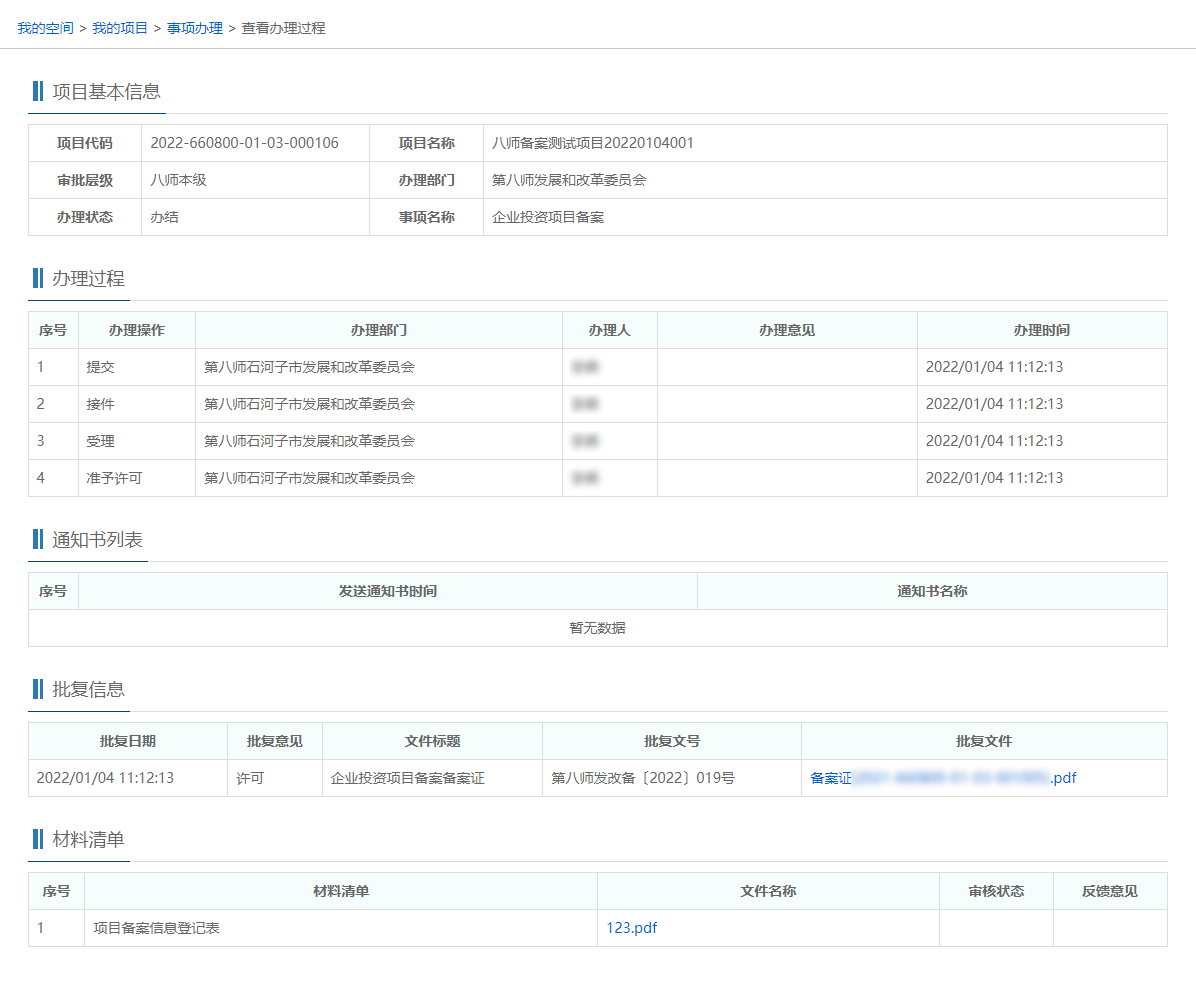1196x996 pixels.
Task: Click approval number 第八师发改备〔2022〕019号
Action: click(642, 778)
